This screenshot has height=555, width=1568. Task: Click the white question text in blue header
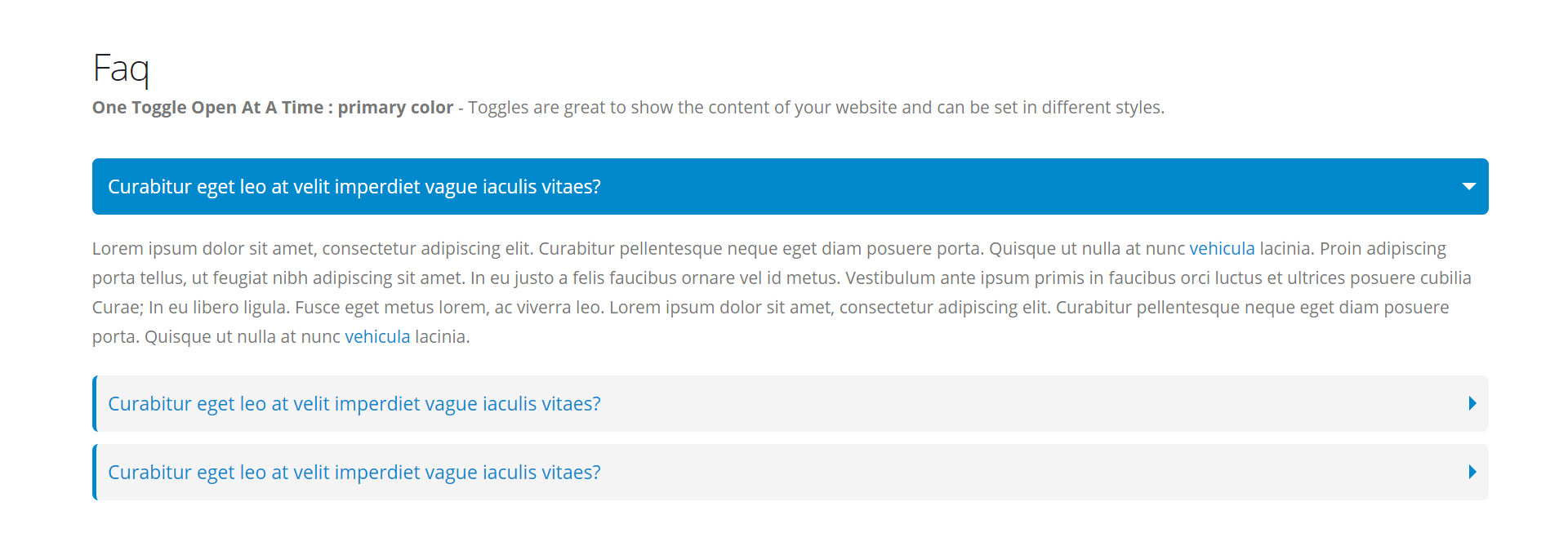354,187
